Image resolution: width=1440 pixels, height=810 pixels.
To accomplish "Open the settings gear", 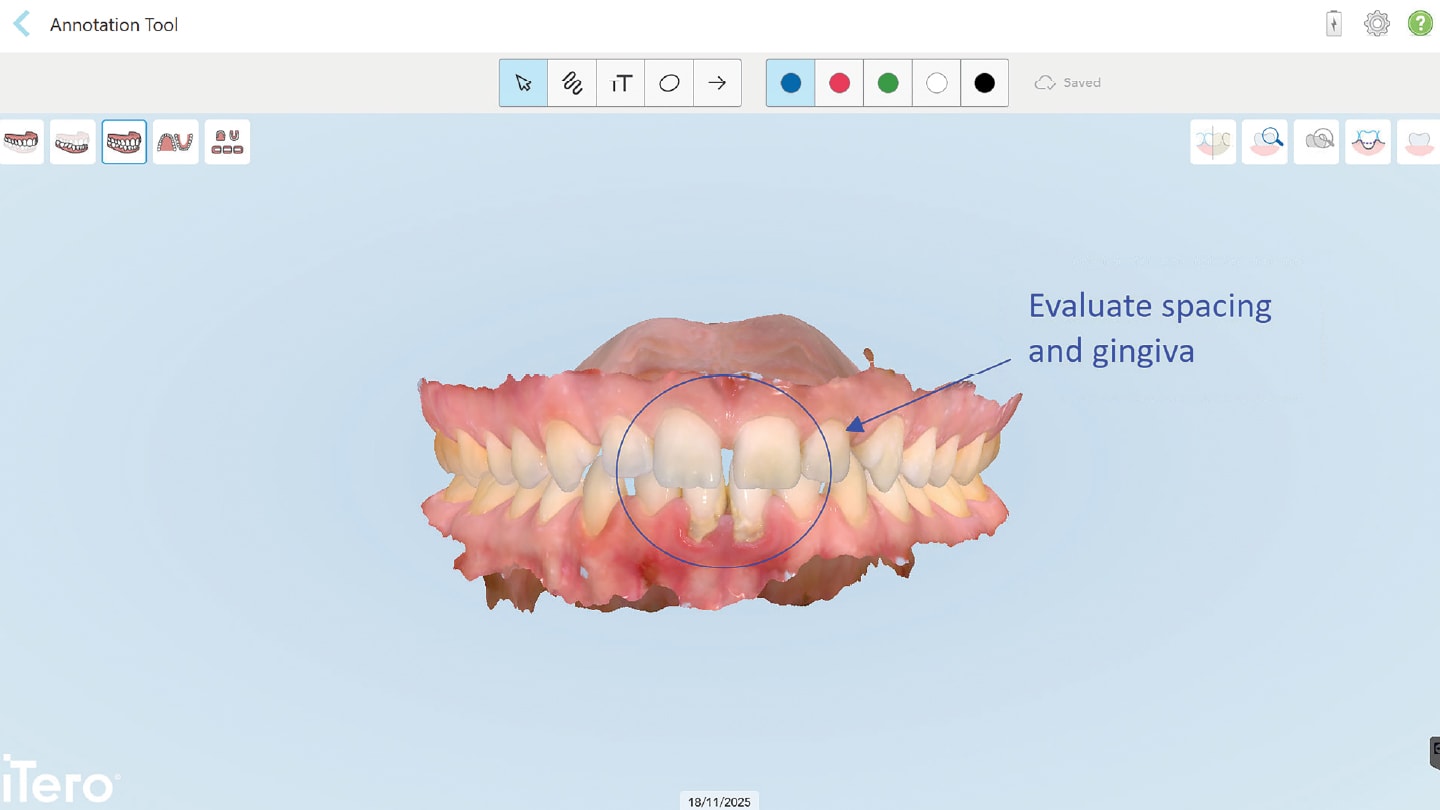I will (1377, 24).
